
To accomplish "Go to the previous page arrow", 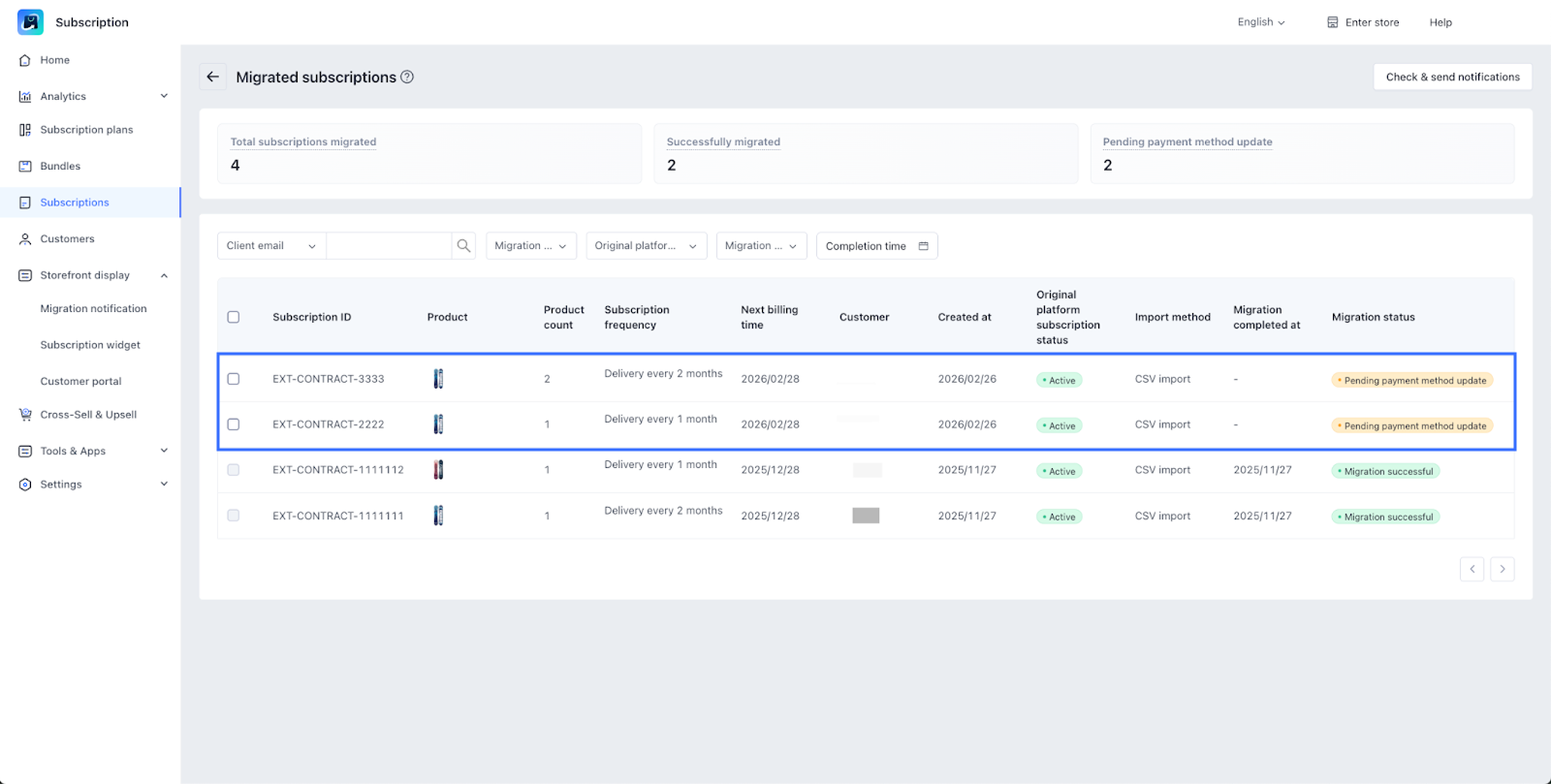I will 1472,569.
